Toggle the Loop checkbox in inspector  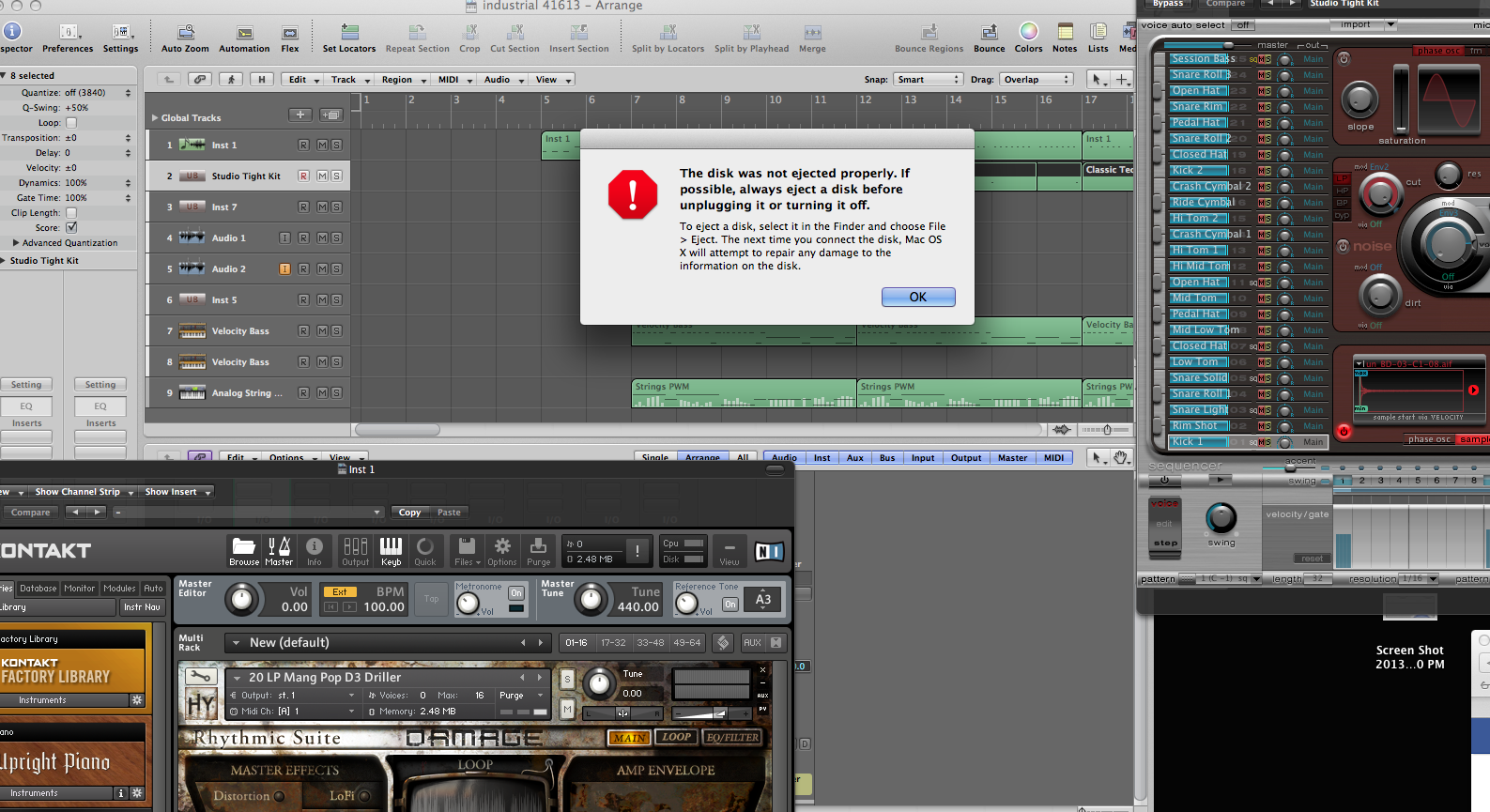71,123
